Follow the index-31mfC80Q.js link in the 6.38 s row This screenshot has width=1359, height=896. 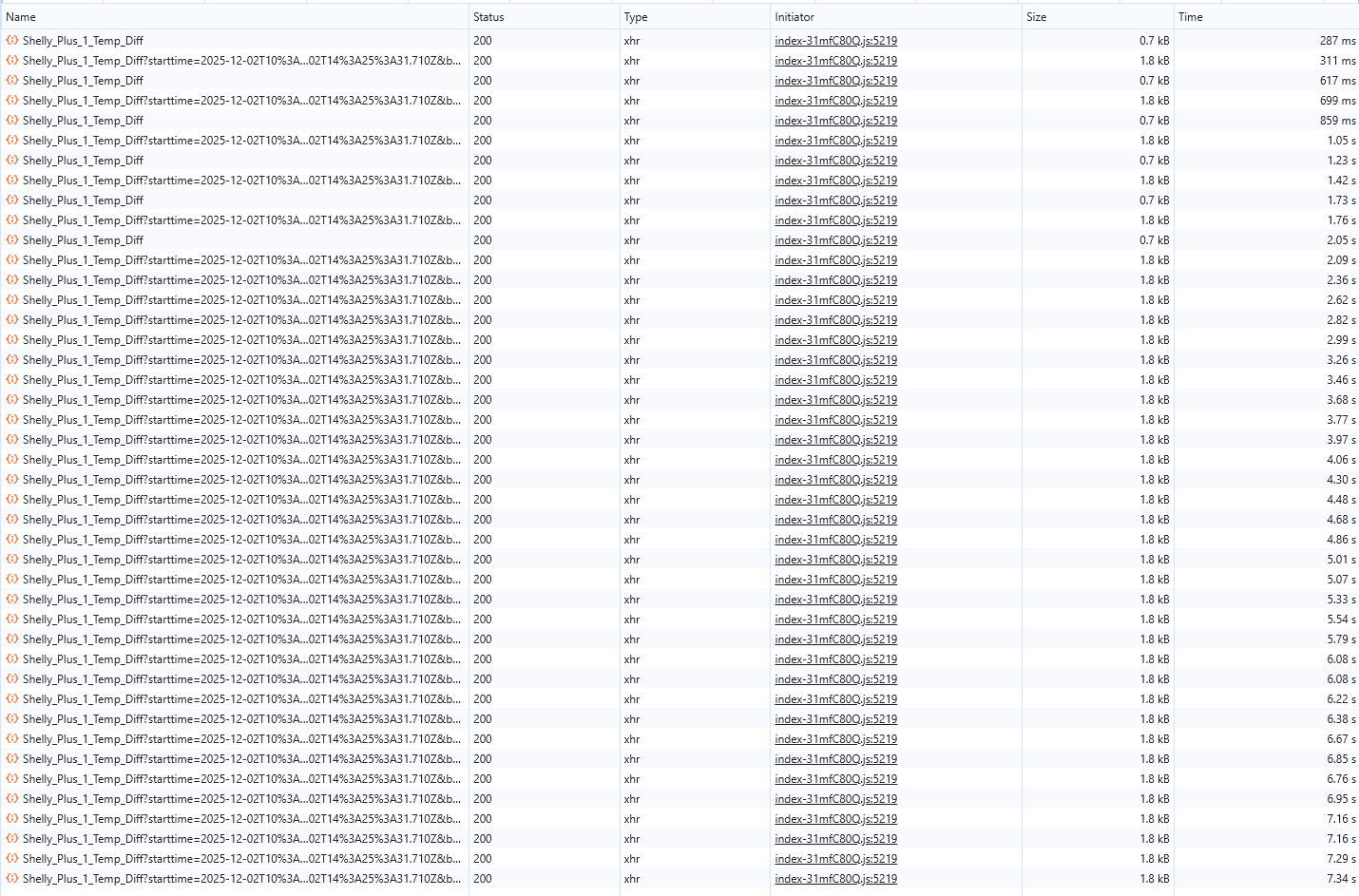(x=835, y=719)
